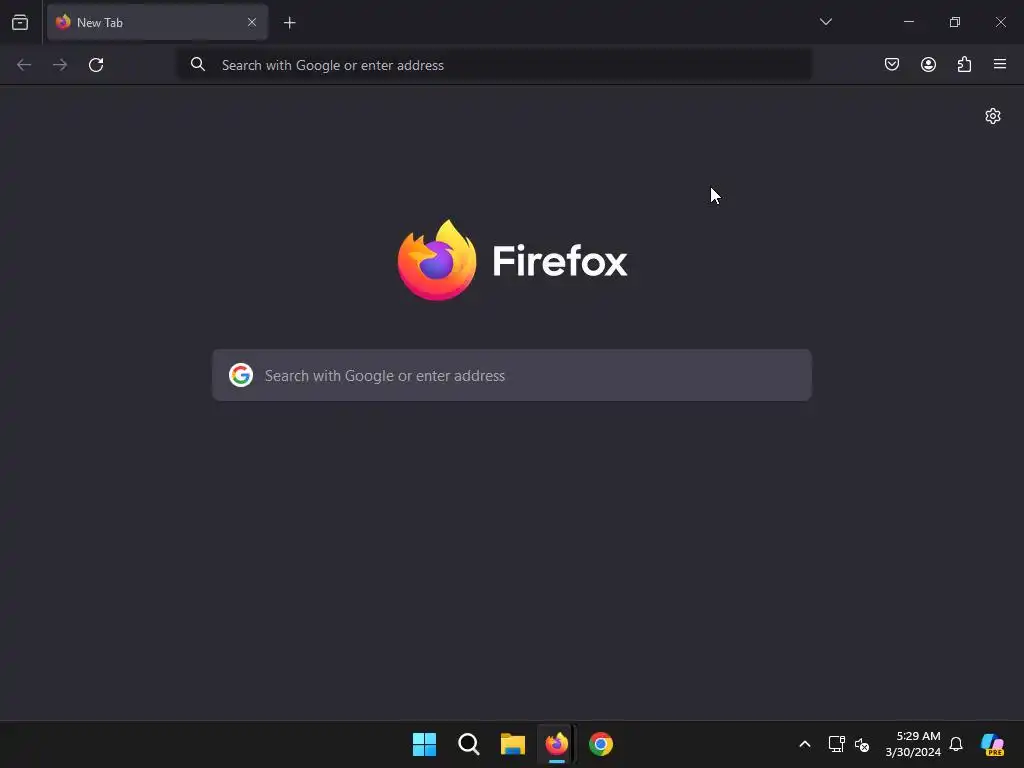Viewport: 1024px width, 768px height.
Task: Launch Copilot preview from taskbar
Action: pos(993,744)
